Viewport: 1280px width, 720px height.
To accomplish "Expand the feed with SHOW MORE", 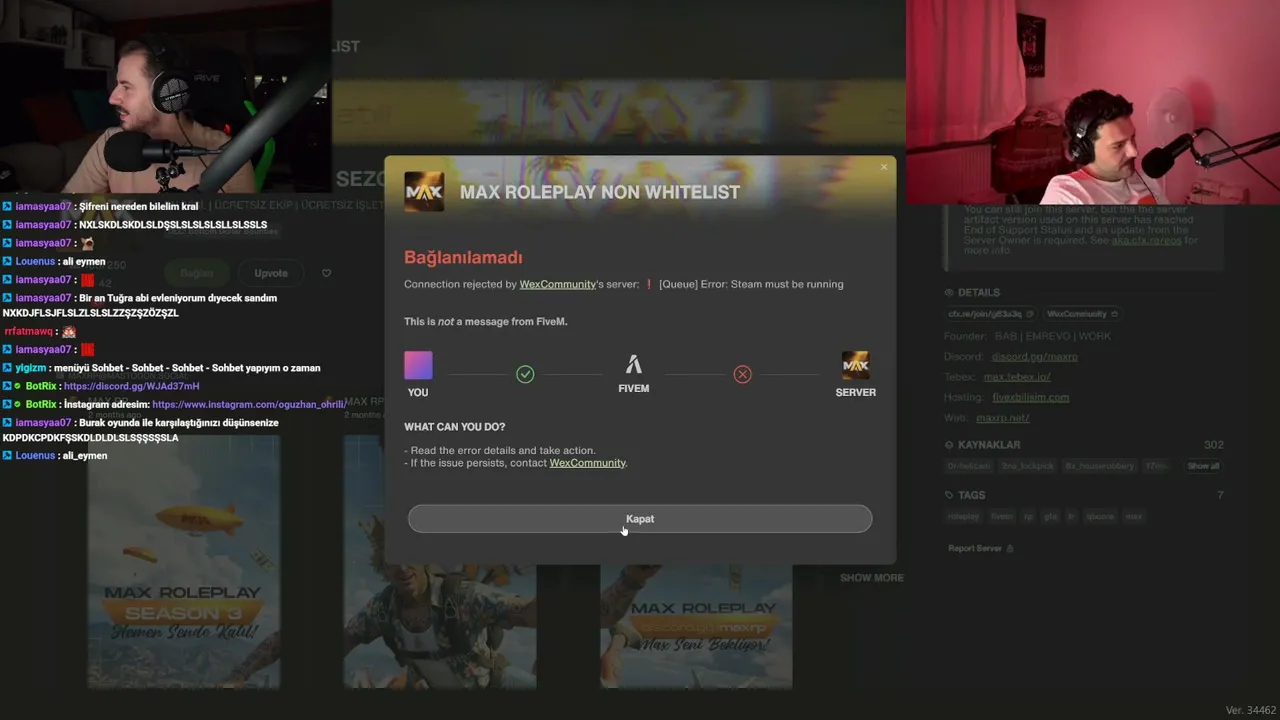I will pyautogui.click(x=872, y=578).
